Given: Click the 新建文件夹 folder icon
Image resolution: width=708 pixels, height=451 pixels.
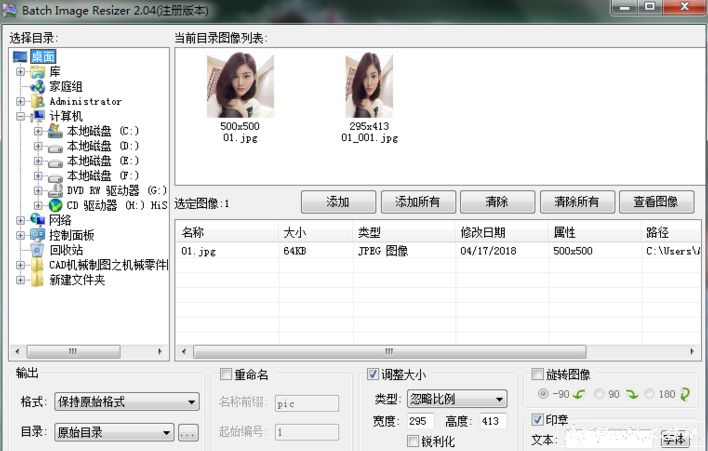Looking at the screenshot, I should (38, 280).
